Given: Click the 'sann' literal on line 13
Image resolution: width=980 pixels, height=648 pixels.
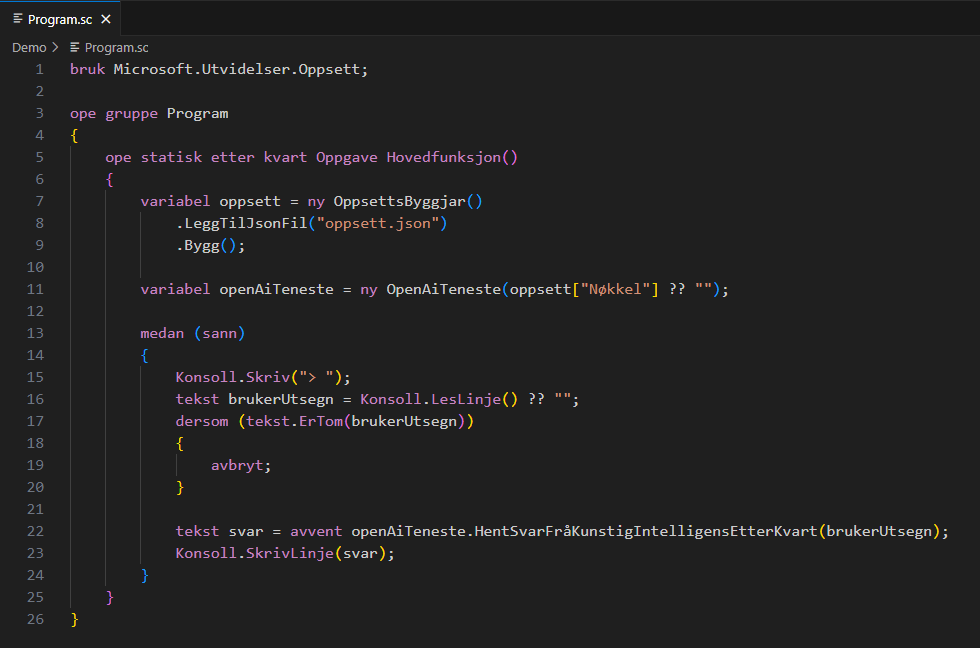Looking at the screenshot, I should [x=219, y=333].
